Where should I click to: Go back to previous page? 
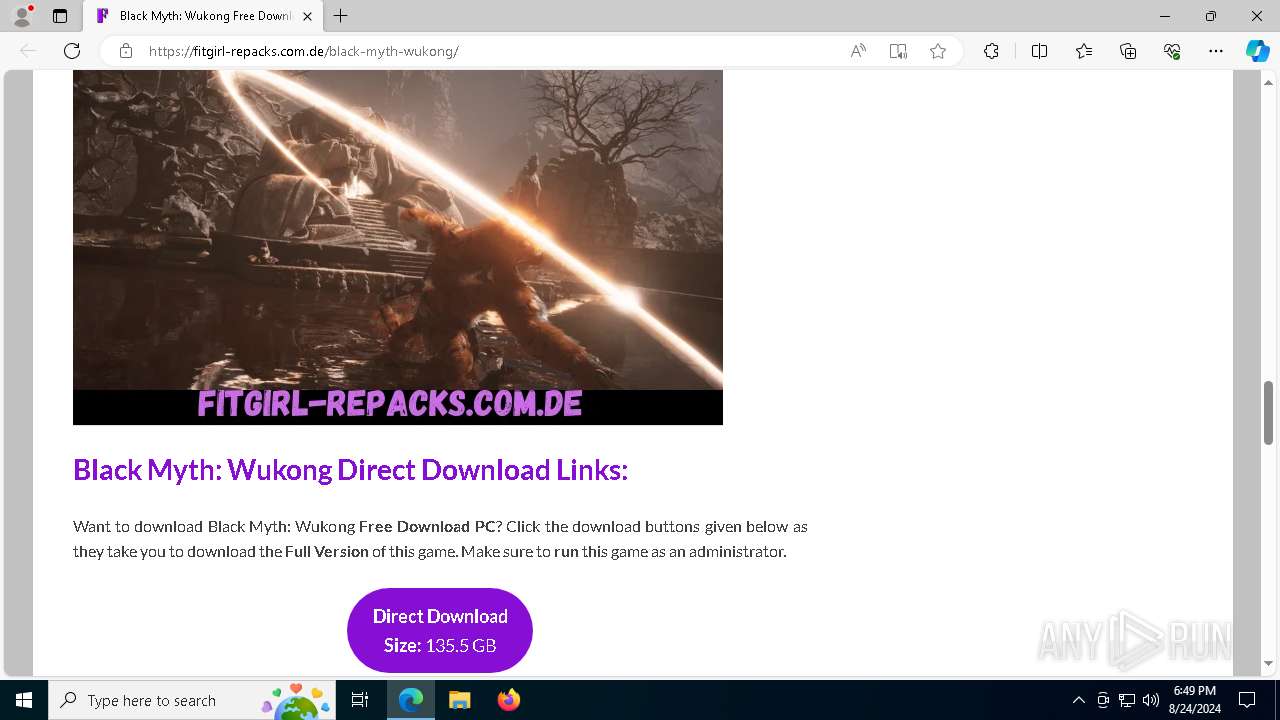point(28,51)
